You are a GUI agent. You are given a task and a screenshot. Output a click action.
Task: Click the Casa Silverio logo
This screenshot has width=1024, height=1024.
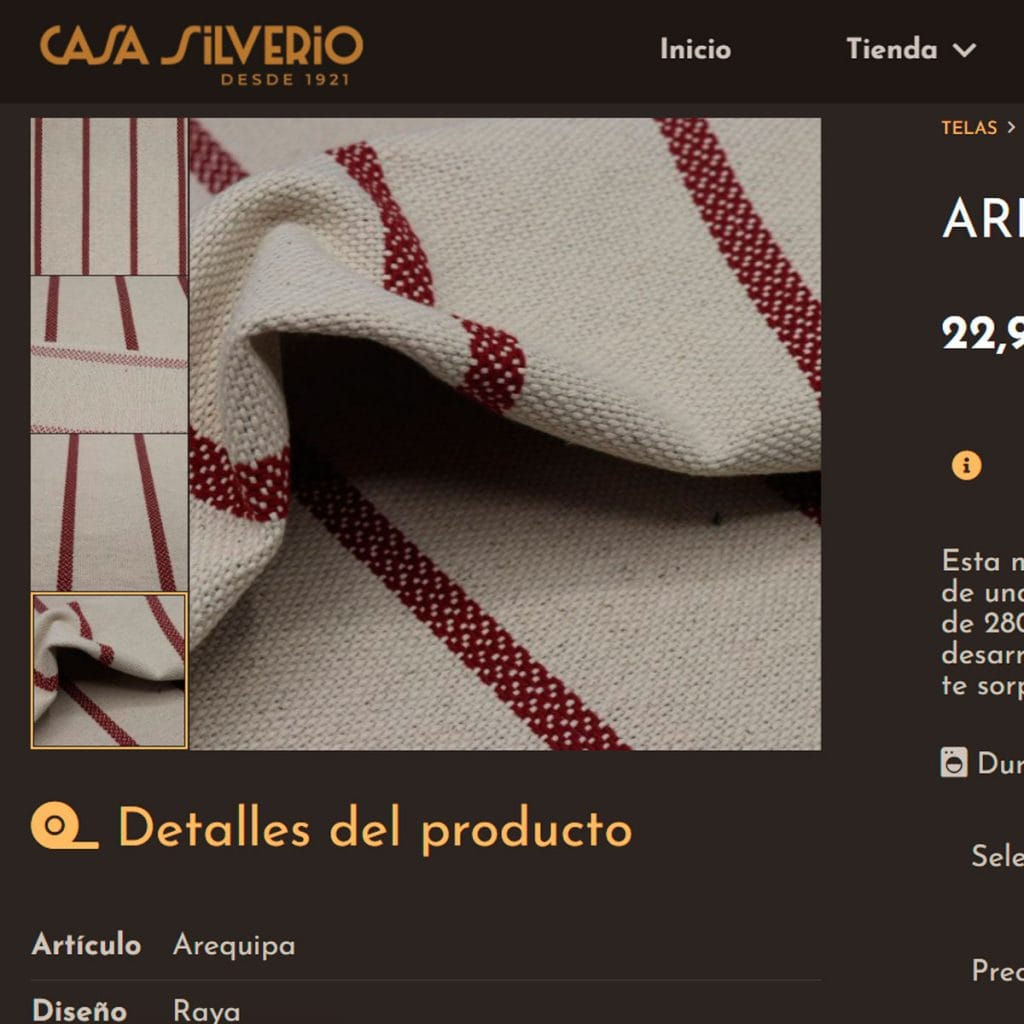[x=201, y=55]
